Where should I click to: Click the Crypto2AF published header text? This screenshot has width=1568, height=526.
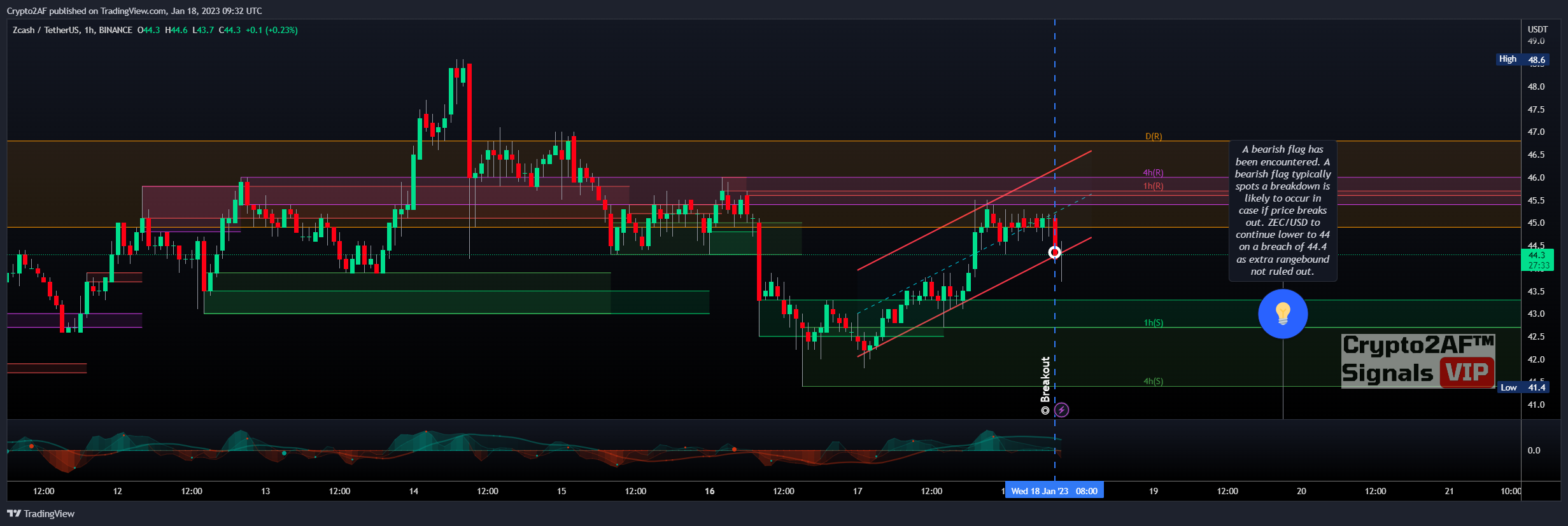click(x=134, y=11)
